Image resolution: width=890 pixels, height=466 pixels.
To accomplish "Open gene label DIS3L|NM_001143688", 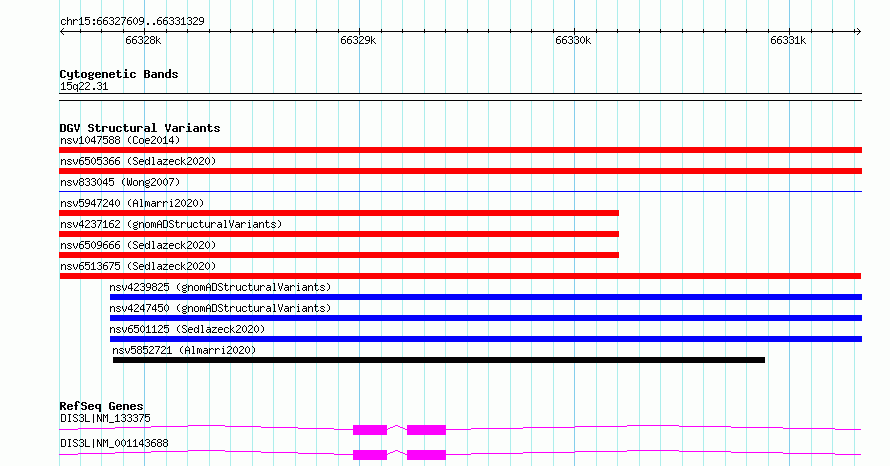I will click(114, 443).
